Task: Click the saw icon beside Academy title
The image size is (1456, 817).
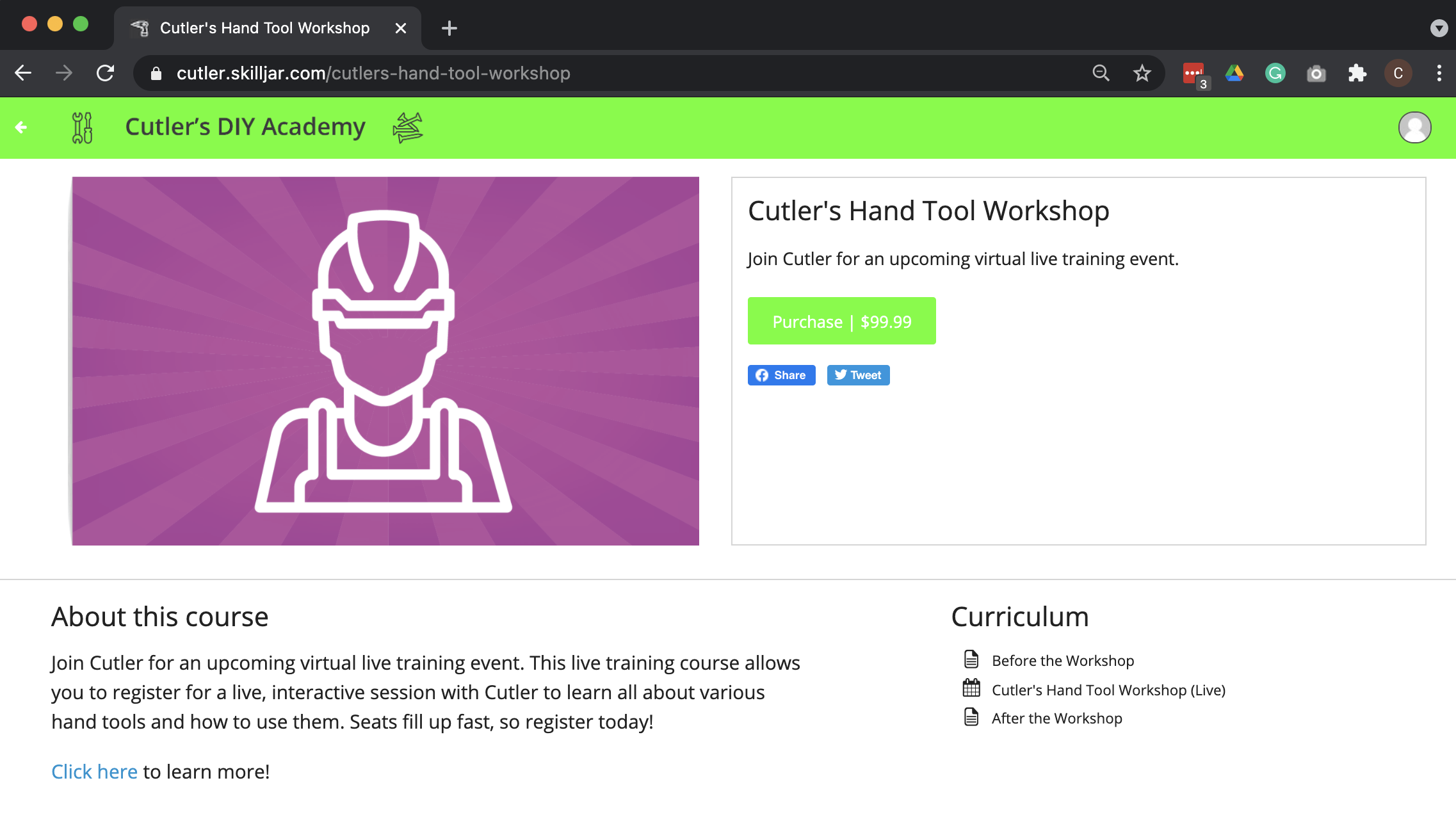Action: click(x=408, y=127)
